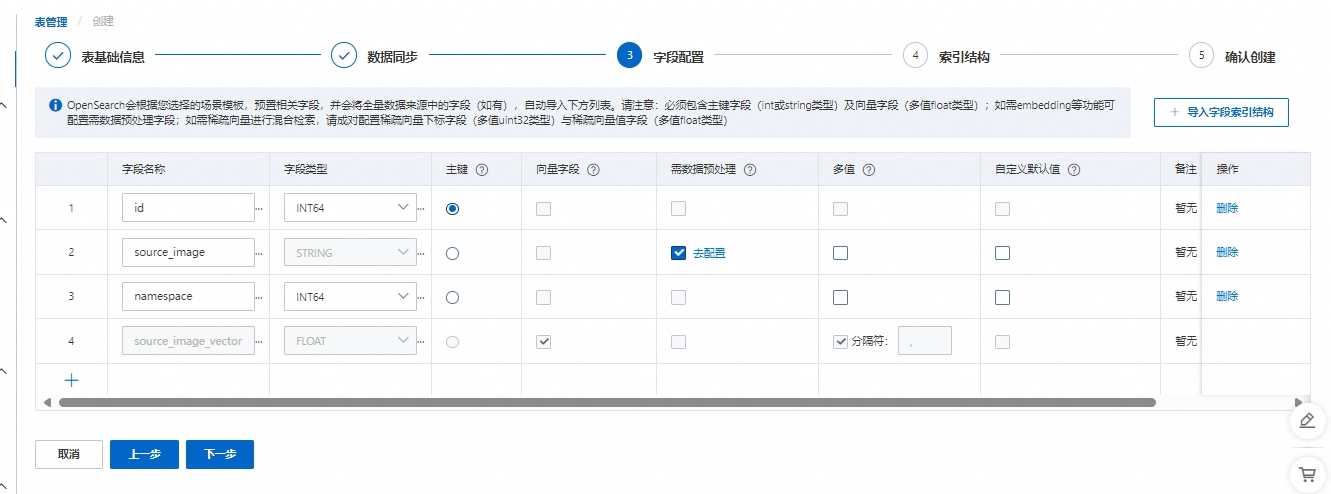Toggle 多值 checkbox for source_image_vector row
This screenshot has width=1331, height=494.
[x=840, y=341]
